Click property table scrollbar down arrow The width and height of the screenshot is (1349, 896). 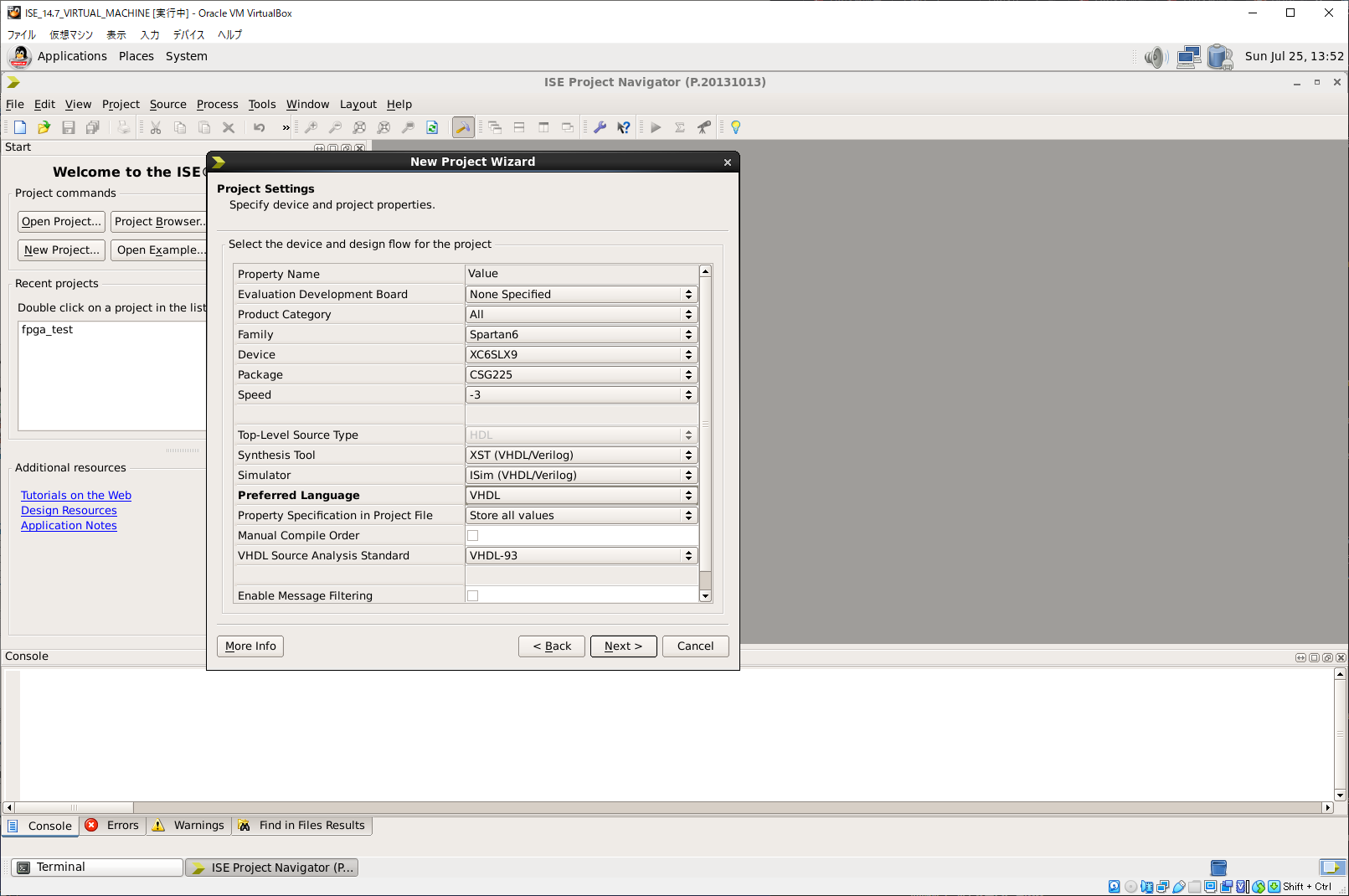tap(705, 596)
